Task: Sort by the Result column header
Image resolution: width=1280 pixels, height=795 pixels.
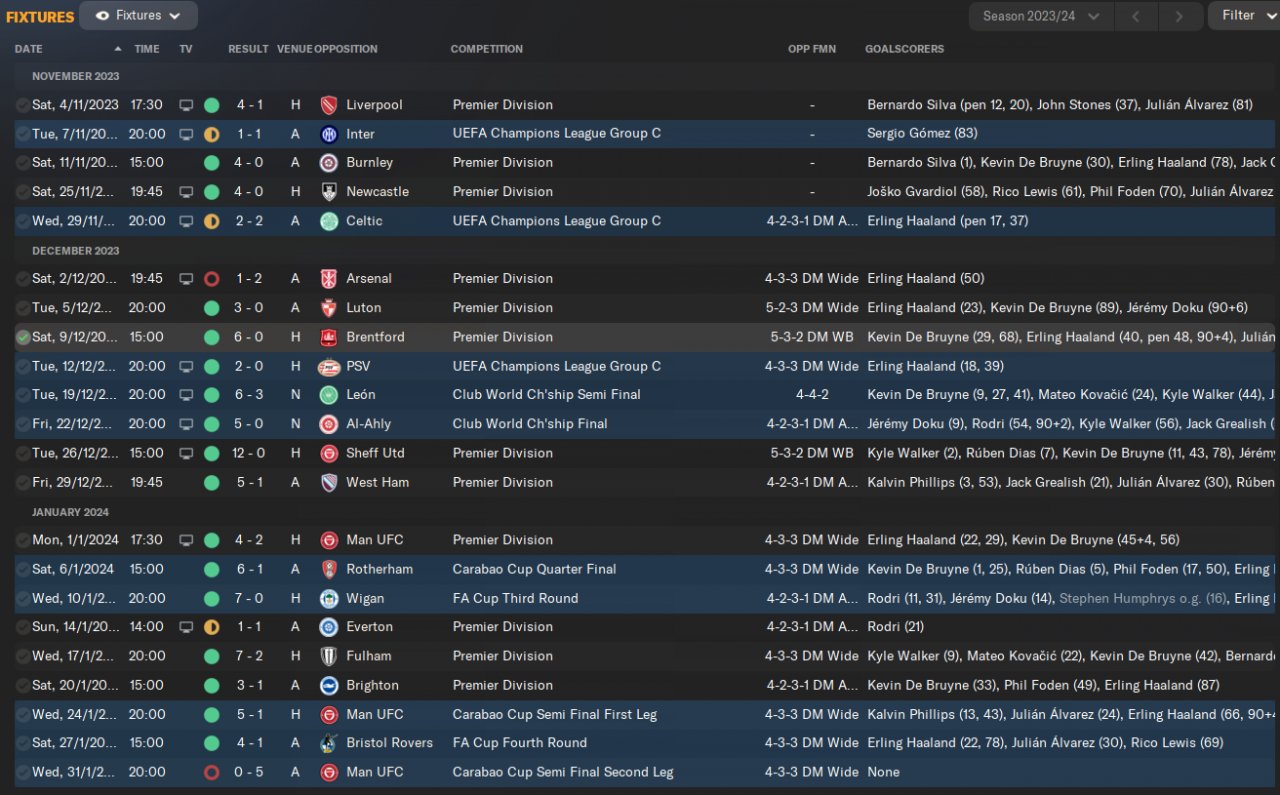Action: pos(248,49)
